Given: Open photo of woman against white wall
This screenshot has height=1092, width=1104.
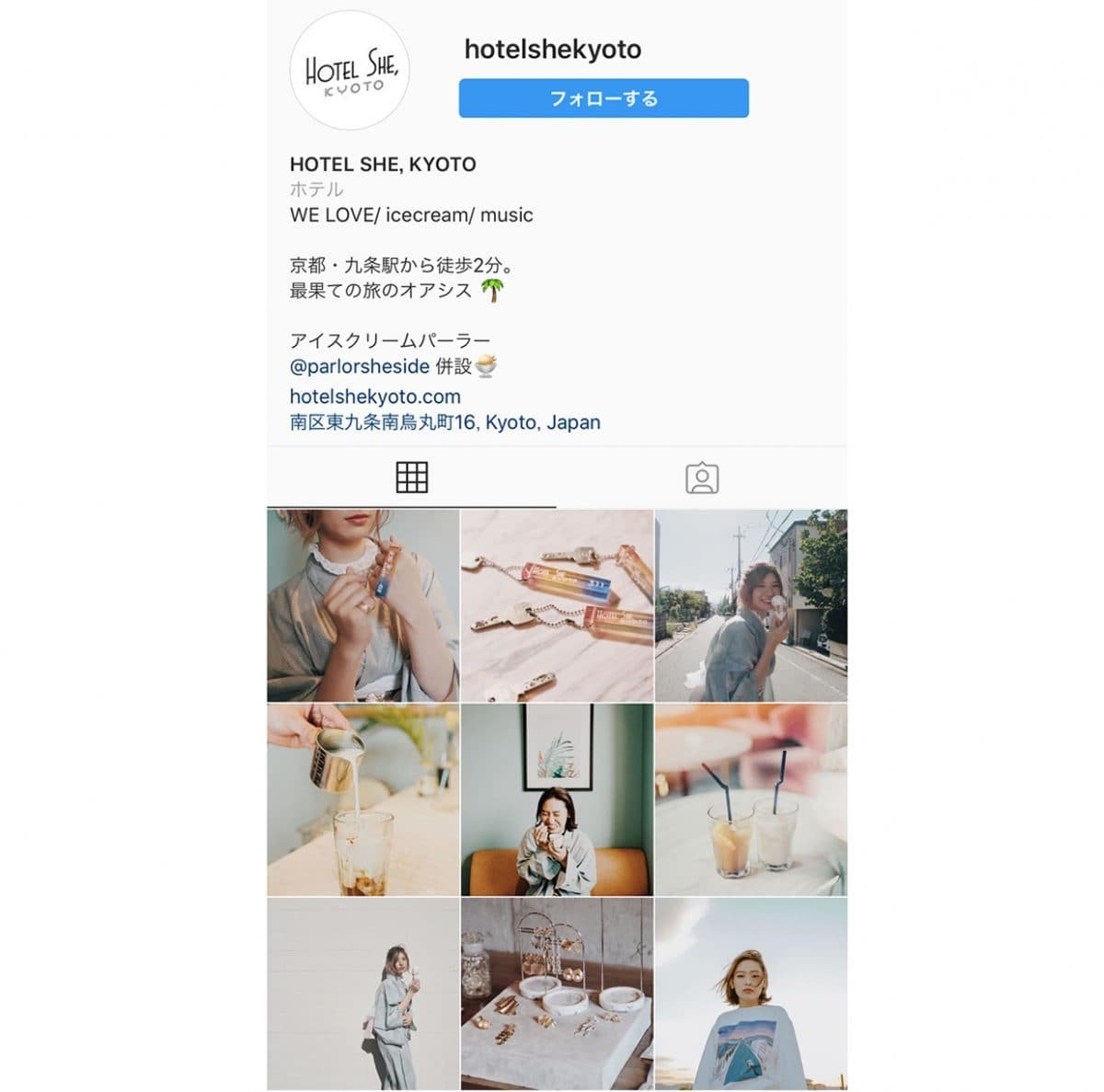Looking at the screenshot, I should [x=362, y=994].
